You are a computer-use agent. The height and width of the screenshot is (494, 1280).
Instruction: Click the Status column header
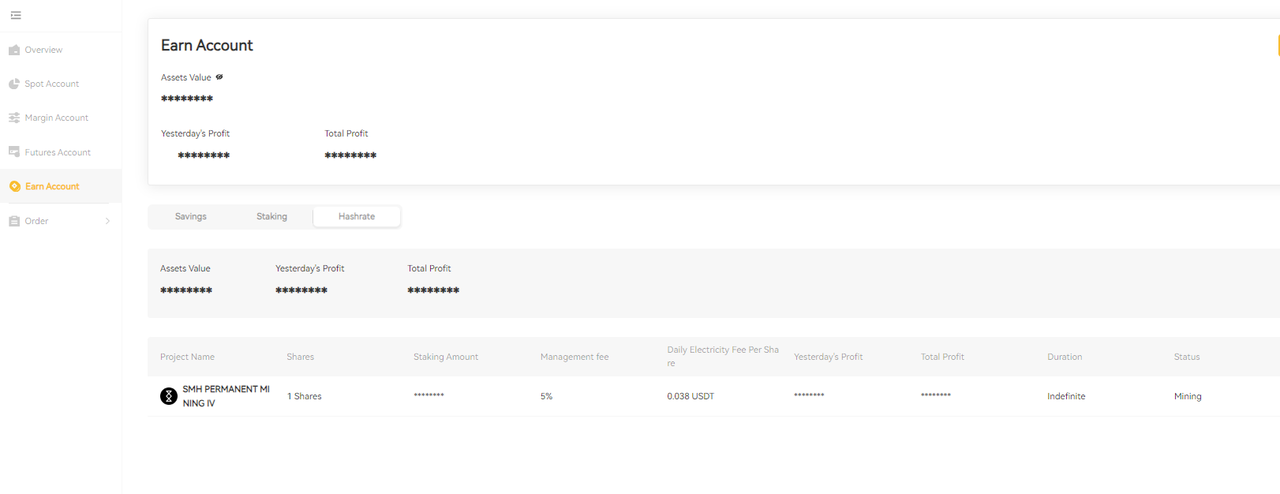1187,357
